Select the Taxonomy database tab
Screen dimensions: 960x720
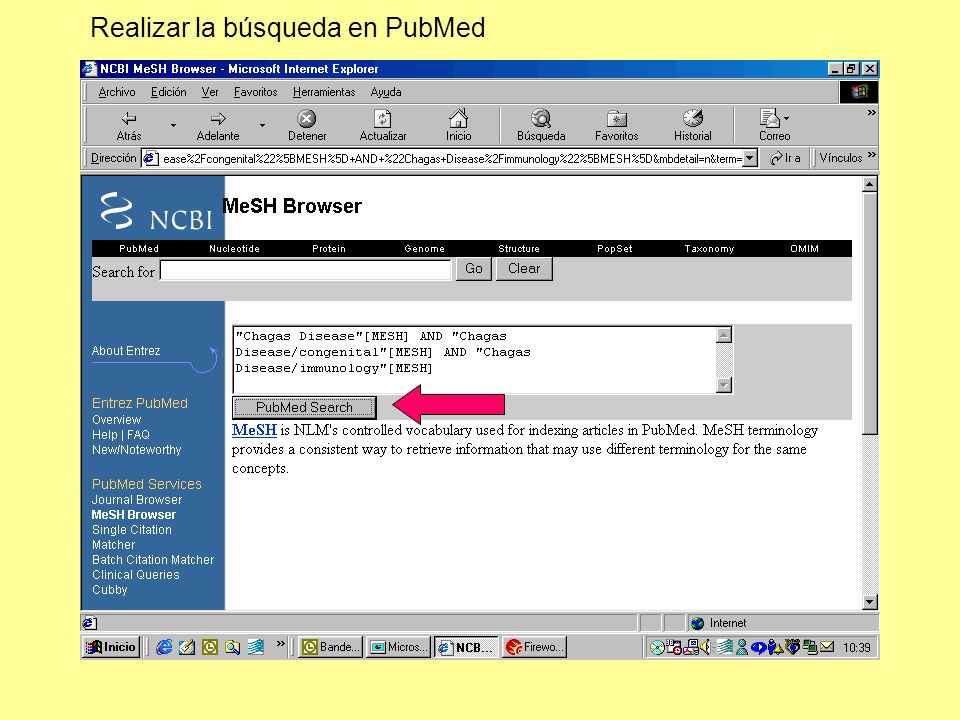(709, 249)
